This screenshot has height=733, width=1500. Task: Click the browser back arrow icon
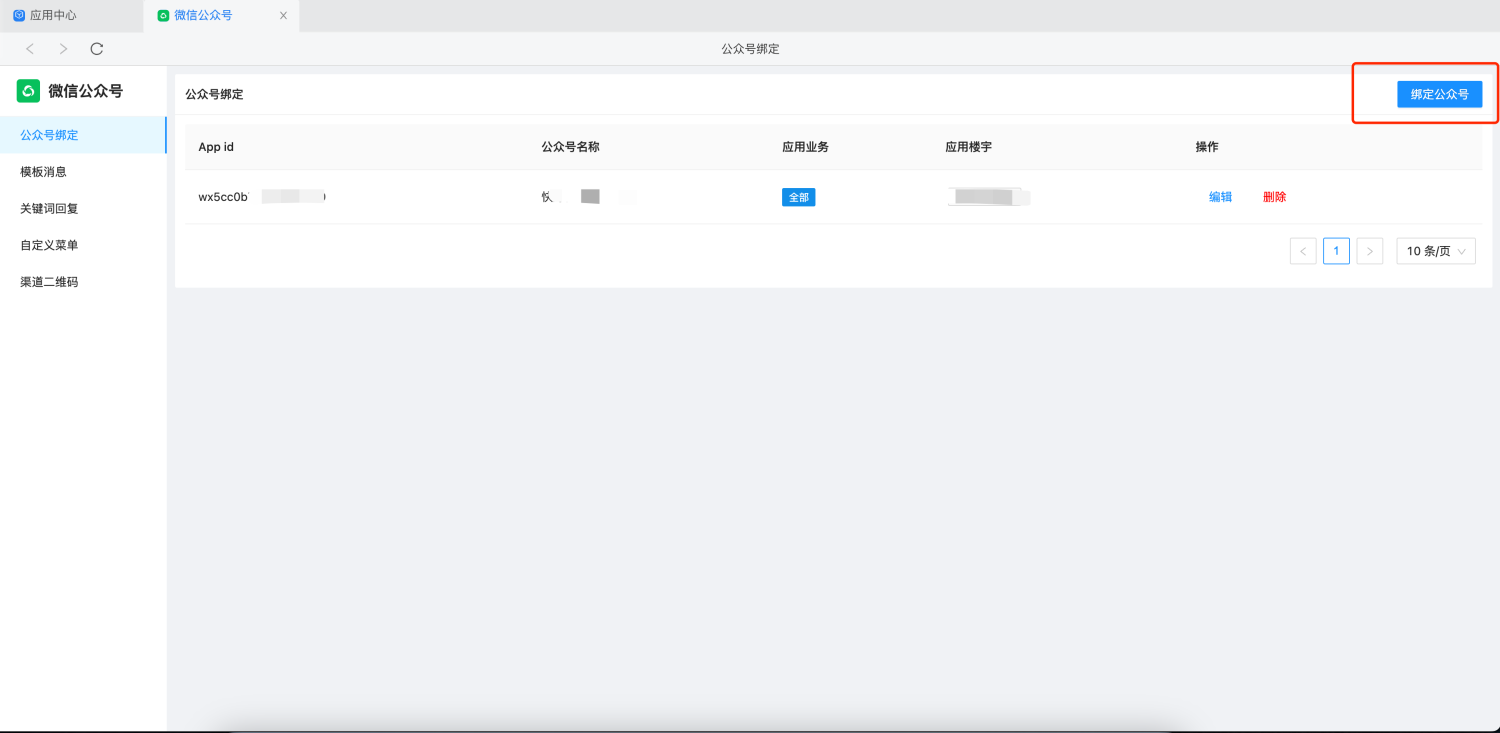[30, 49]
